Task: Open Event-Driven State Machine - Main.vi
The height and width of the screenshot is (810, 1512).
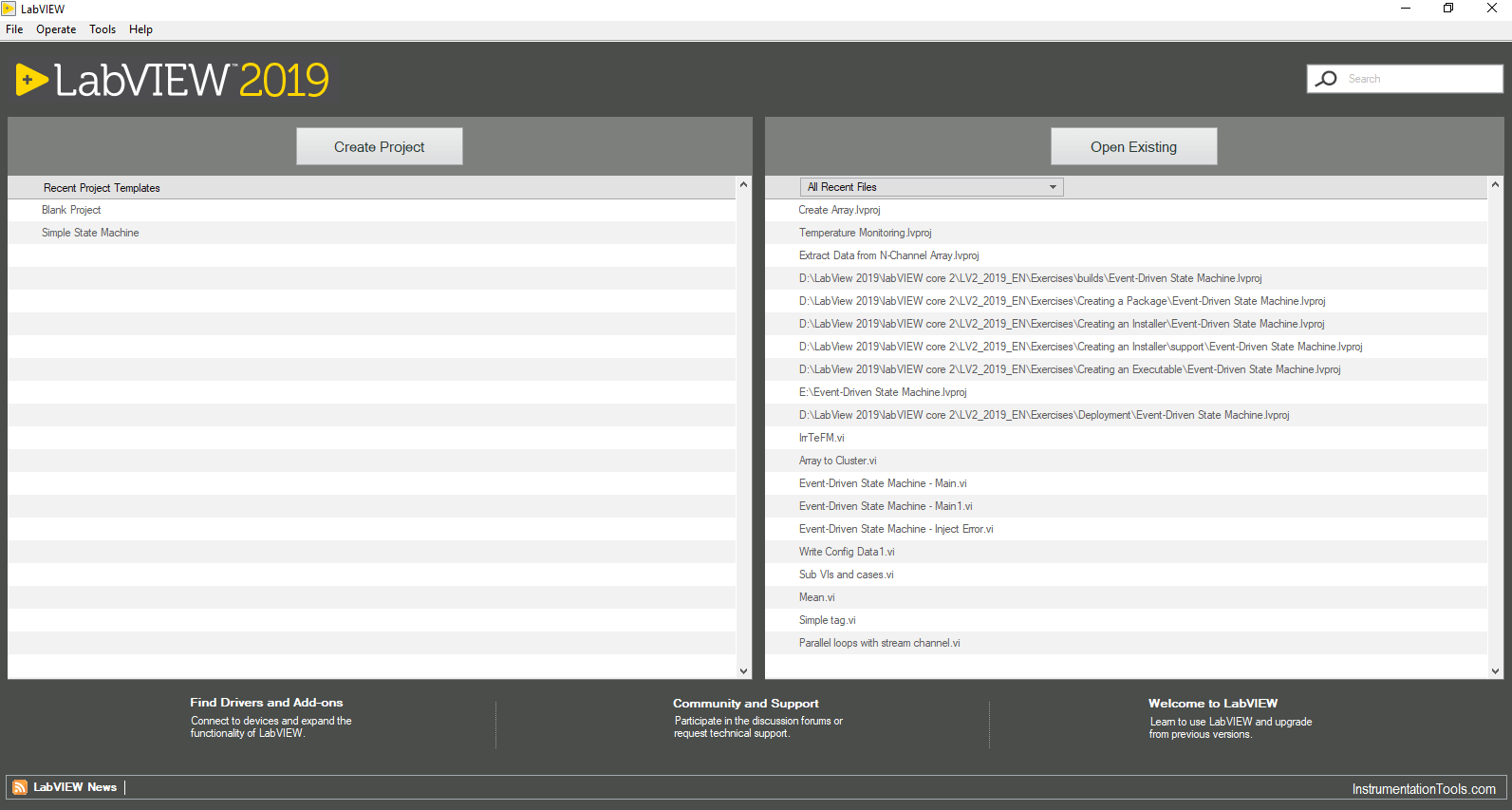Action: pyautogui.click(x=883, y=483)
